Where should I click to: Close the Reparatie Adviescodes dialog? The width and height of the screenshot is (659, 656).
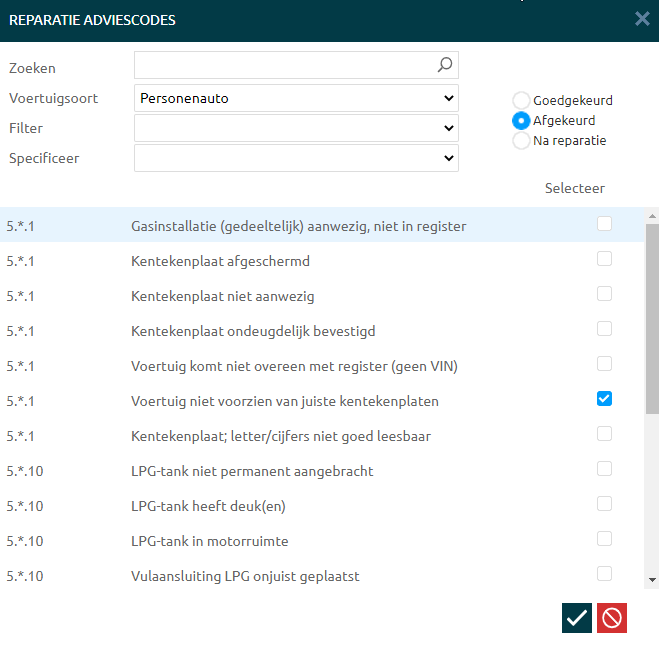pyautogui.click(x=642, y=19)
